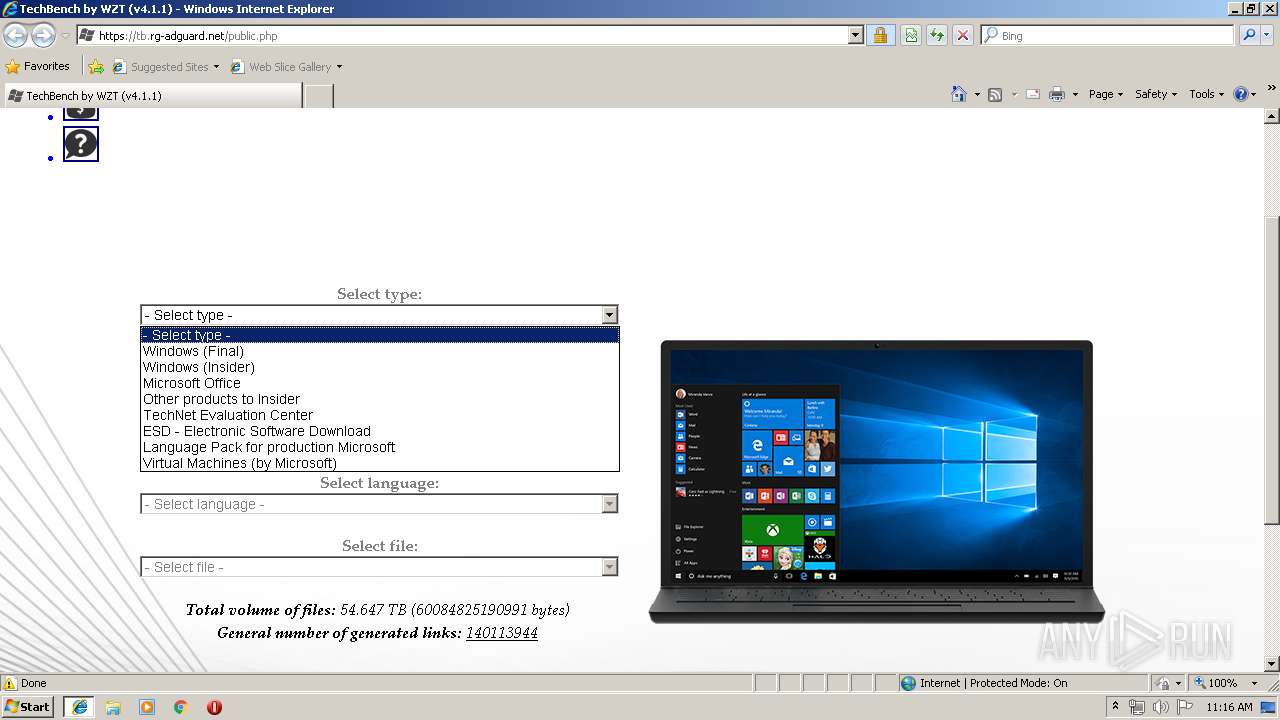Open search provider dropdown arrow

pyautogui.click(x=1269, y=35)
